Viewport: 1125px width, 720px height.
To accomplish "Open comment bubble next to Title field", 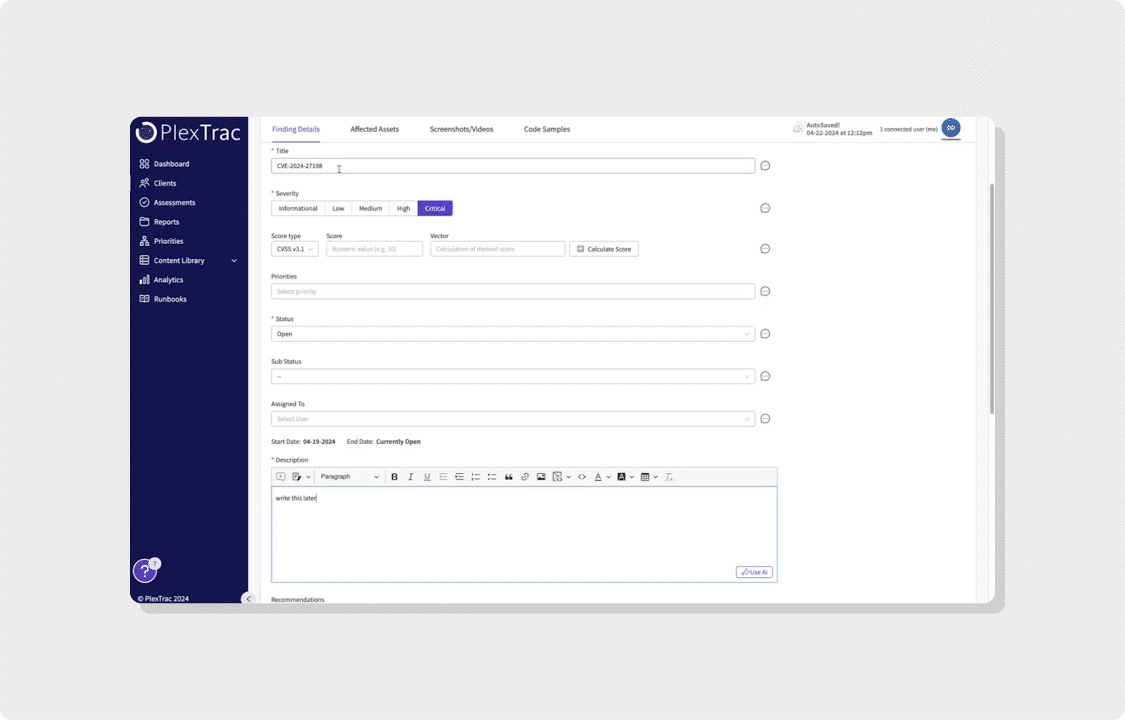I will pyautogui.click(x=766, y=166).
